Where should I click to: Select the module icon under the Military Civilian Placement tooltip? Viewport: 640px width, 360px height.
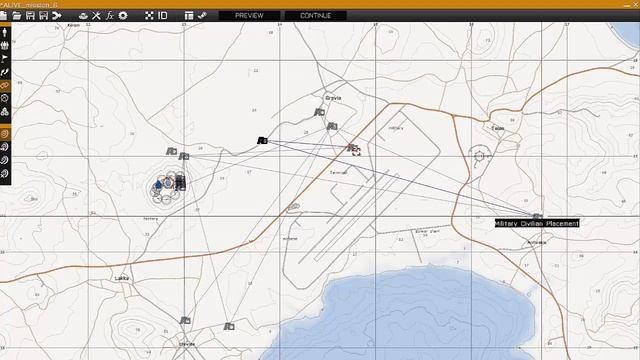click(538, 216)
